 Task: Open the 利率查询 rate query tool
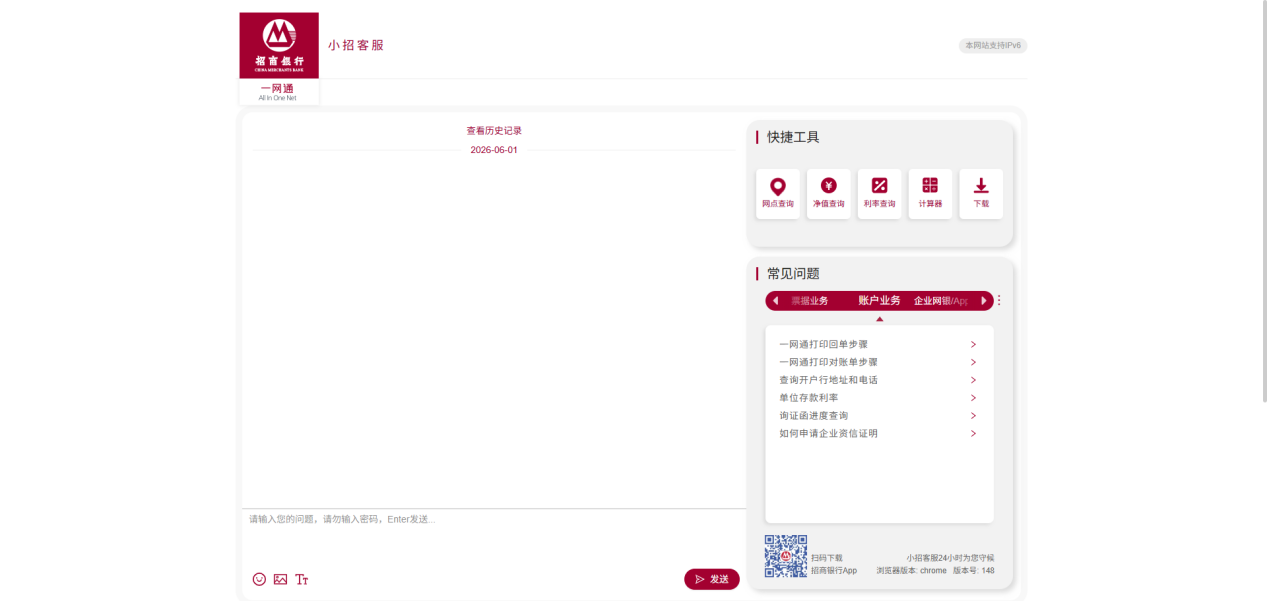pos(879,194)
